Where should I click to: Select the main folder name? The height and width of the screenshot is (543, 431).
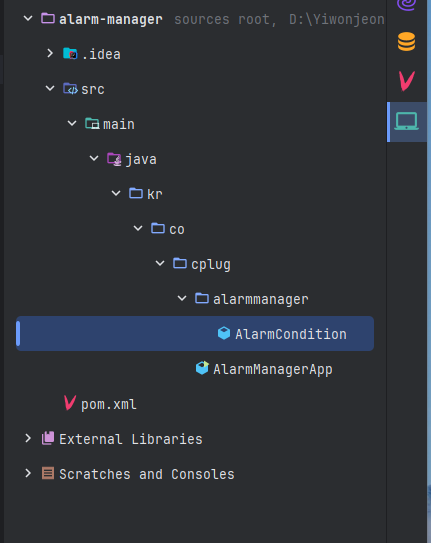119,124
